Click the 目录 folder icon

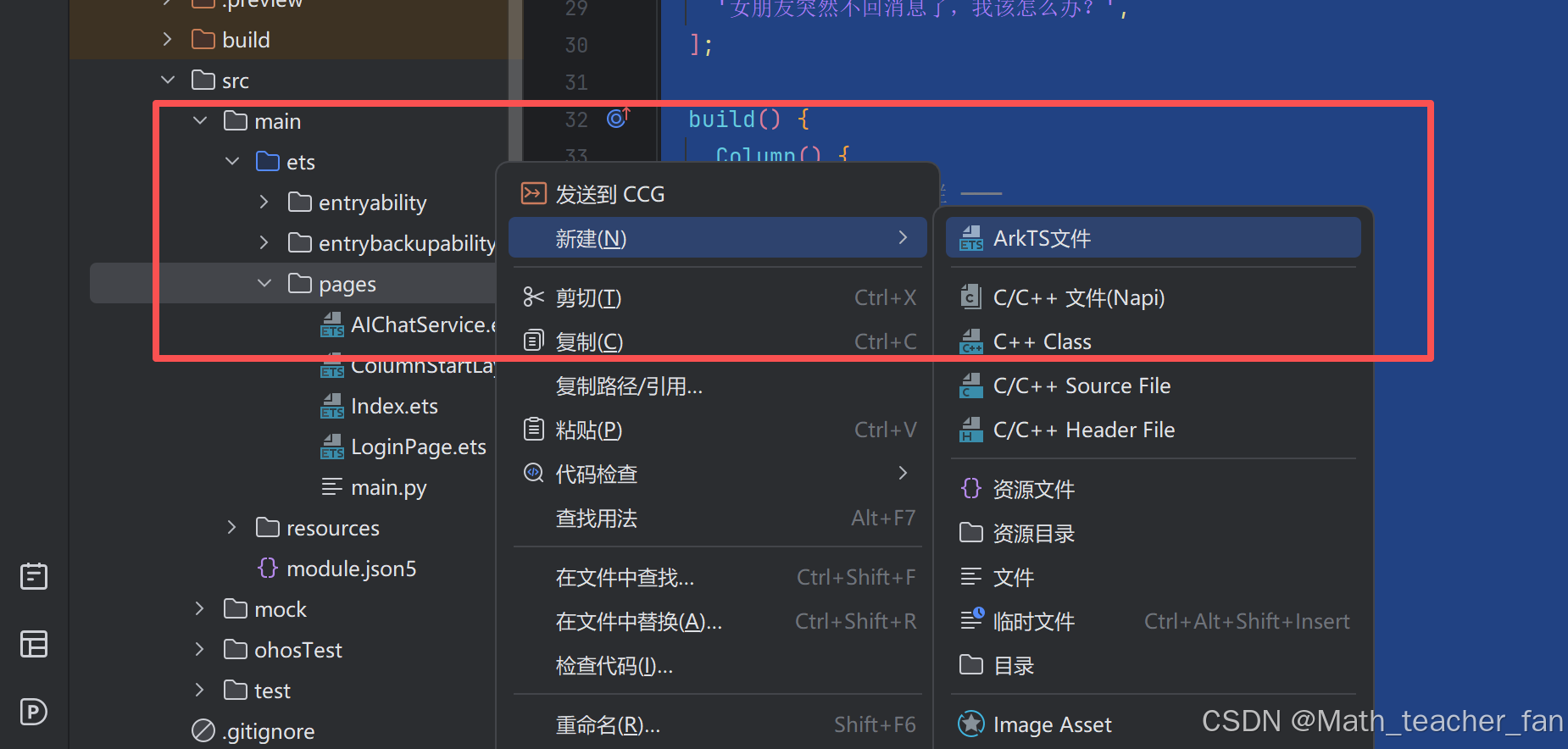click(x=971, y=665)
